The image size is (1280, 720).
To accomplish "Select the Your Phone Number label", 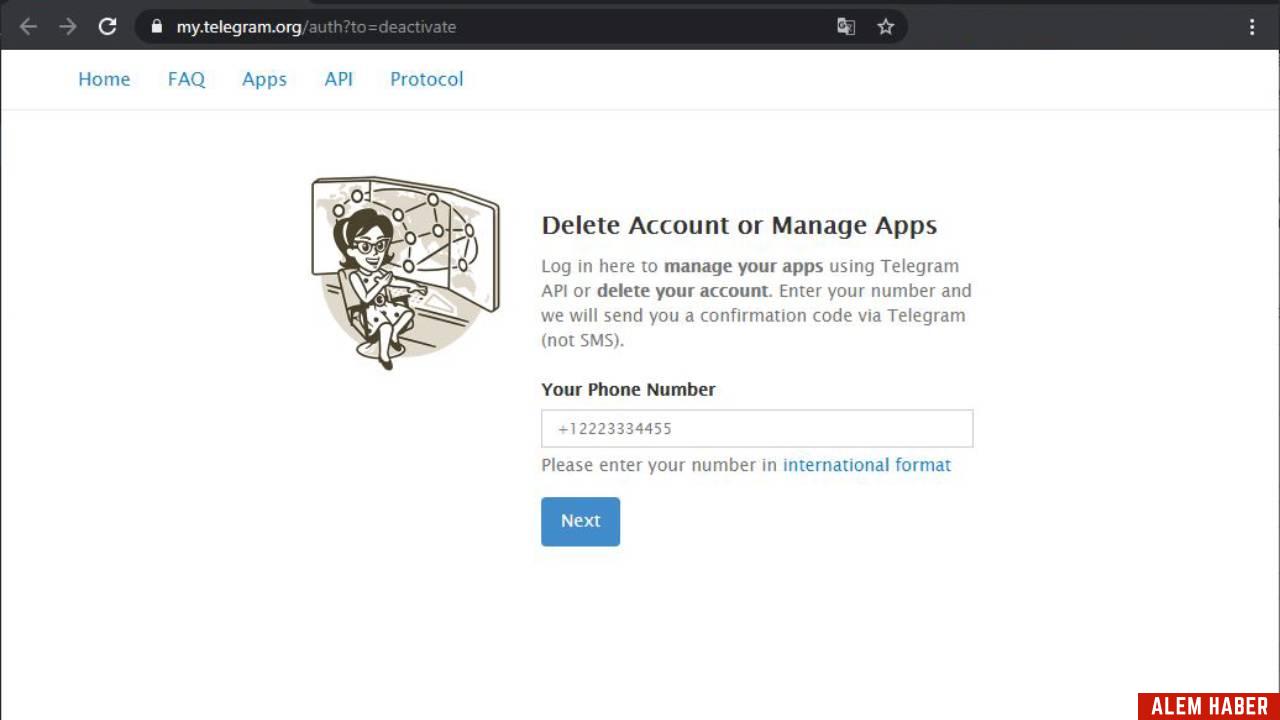I will pos(628,389).
